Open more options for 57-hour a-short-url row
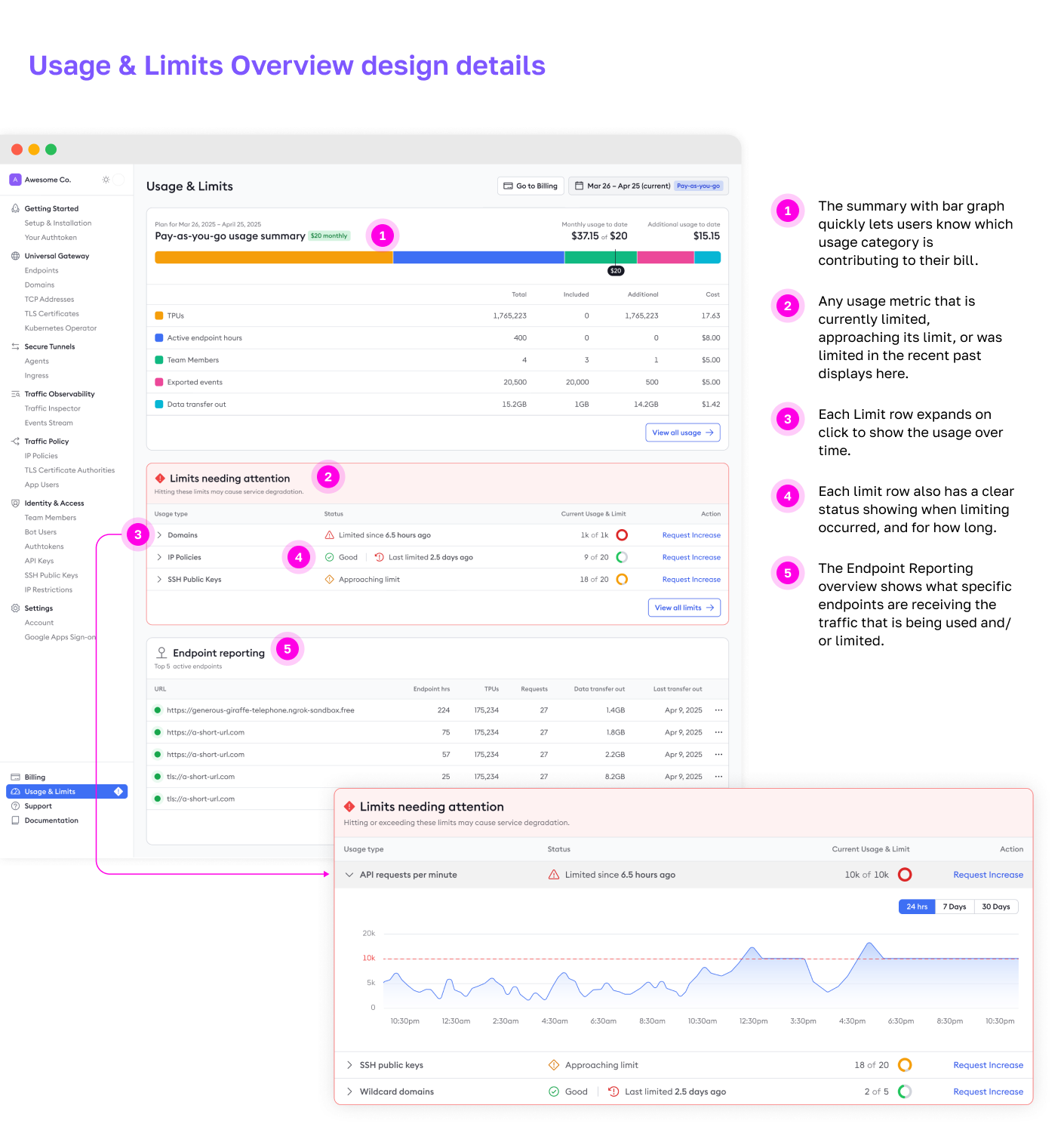Image resolution: width=1064 pixels, height=1136 pixels. click(718, 755)
